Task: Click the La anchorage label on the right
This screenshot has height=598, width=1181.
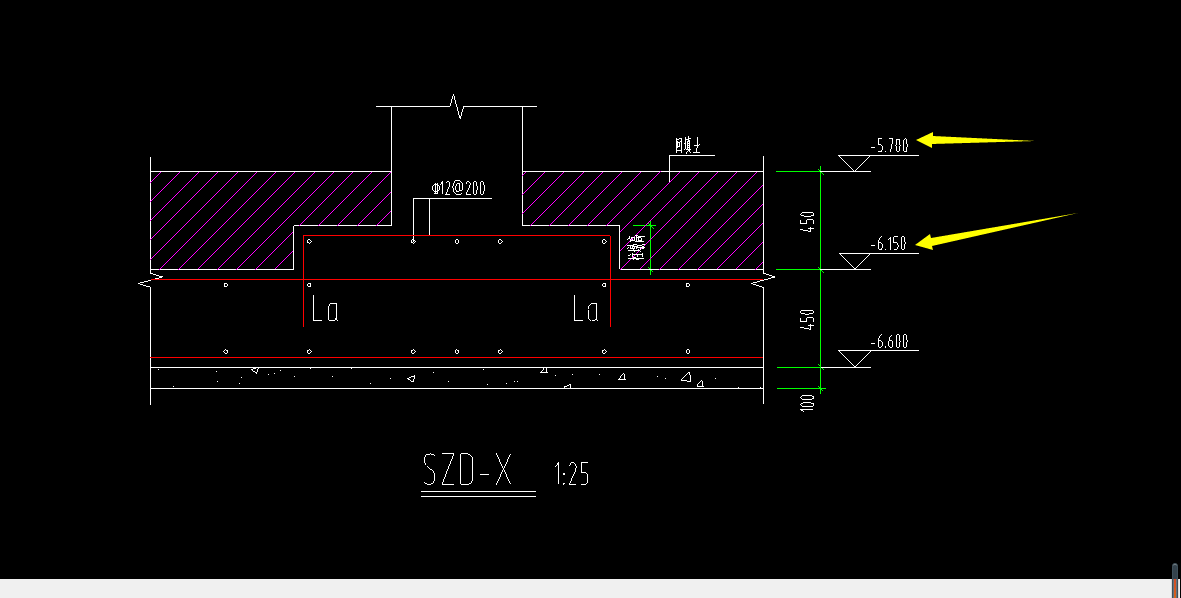Action: [585, 309]
